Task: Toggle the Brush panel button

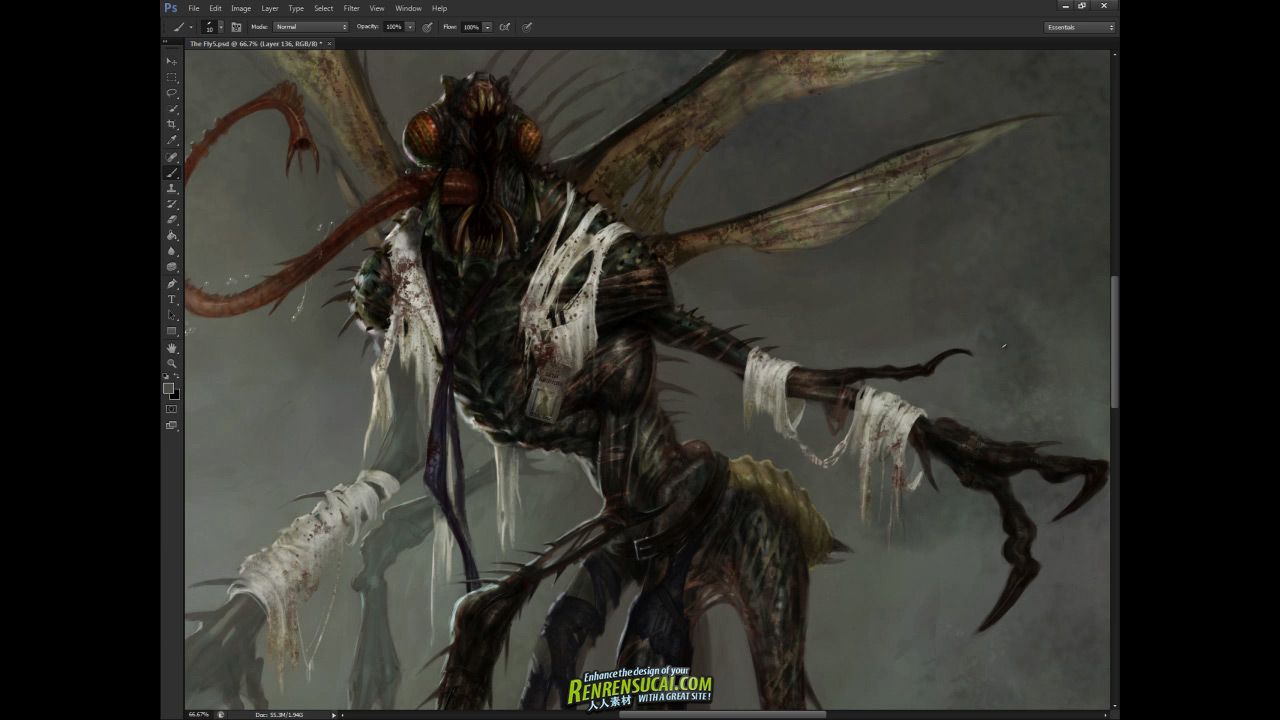Action: tap(236, 27)
